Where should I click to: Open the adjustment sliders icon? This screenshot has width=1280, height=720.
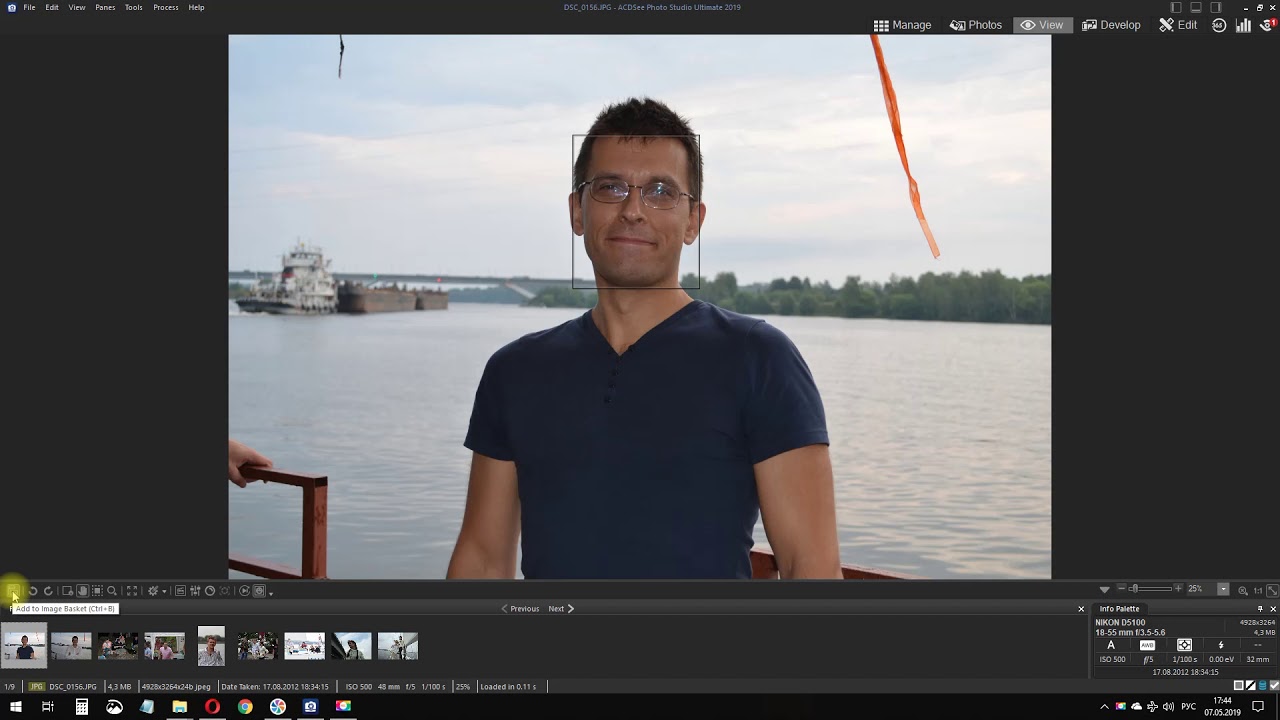tap(195, 591)
